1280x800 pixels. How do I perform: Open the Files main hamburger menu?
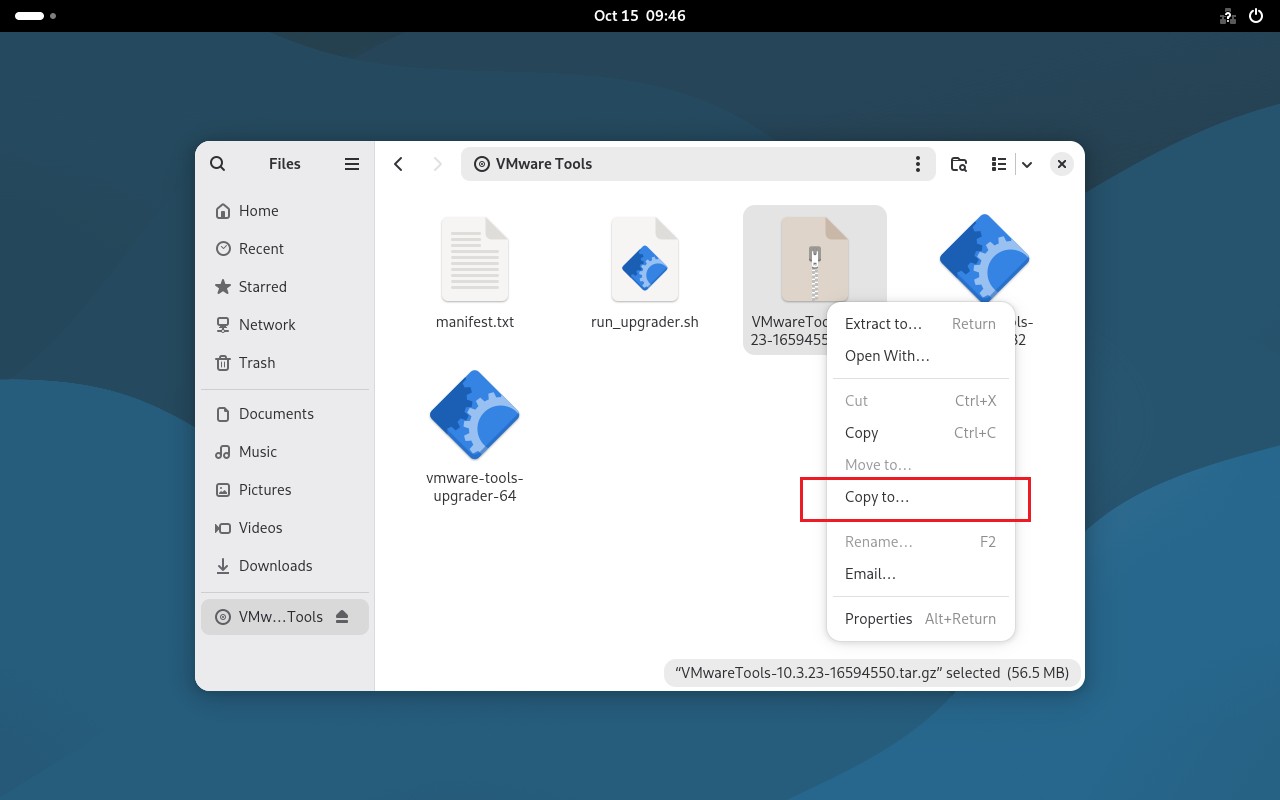[352, 164]
